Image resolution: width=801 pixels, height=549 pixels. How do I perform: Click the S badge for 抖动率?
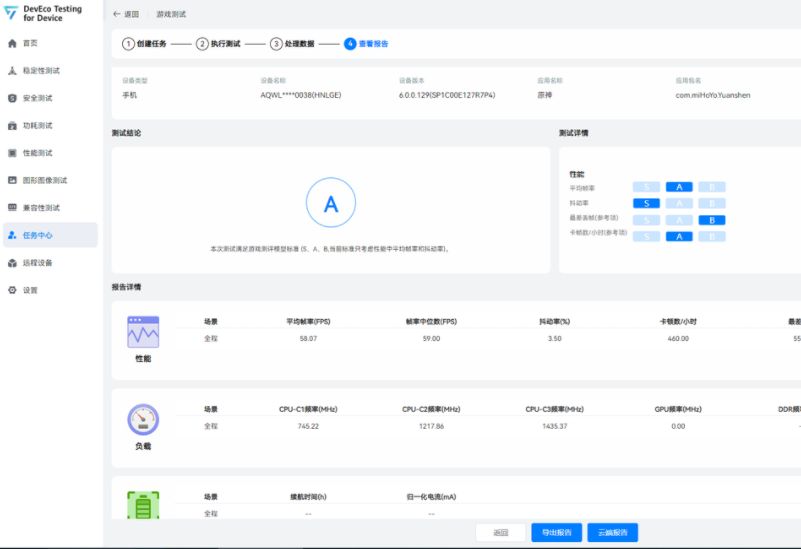click(646, 203)
